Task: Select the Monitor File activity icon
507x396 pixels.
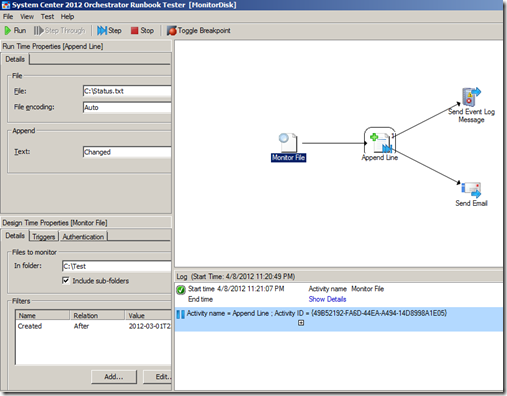Action: point(288,142)
